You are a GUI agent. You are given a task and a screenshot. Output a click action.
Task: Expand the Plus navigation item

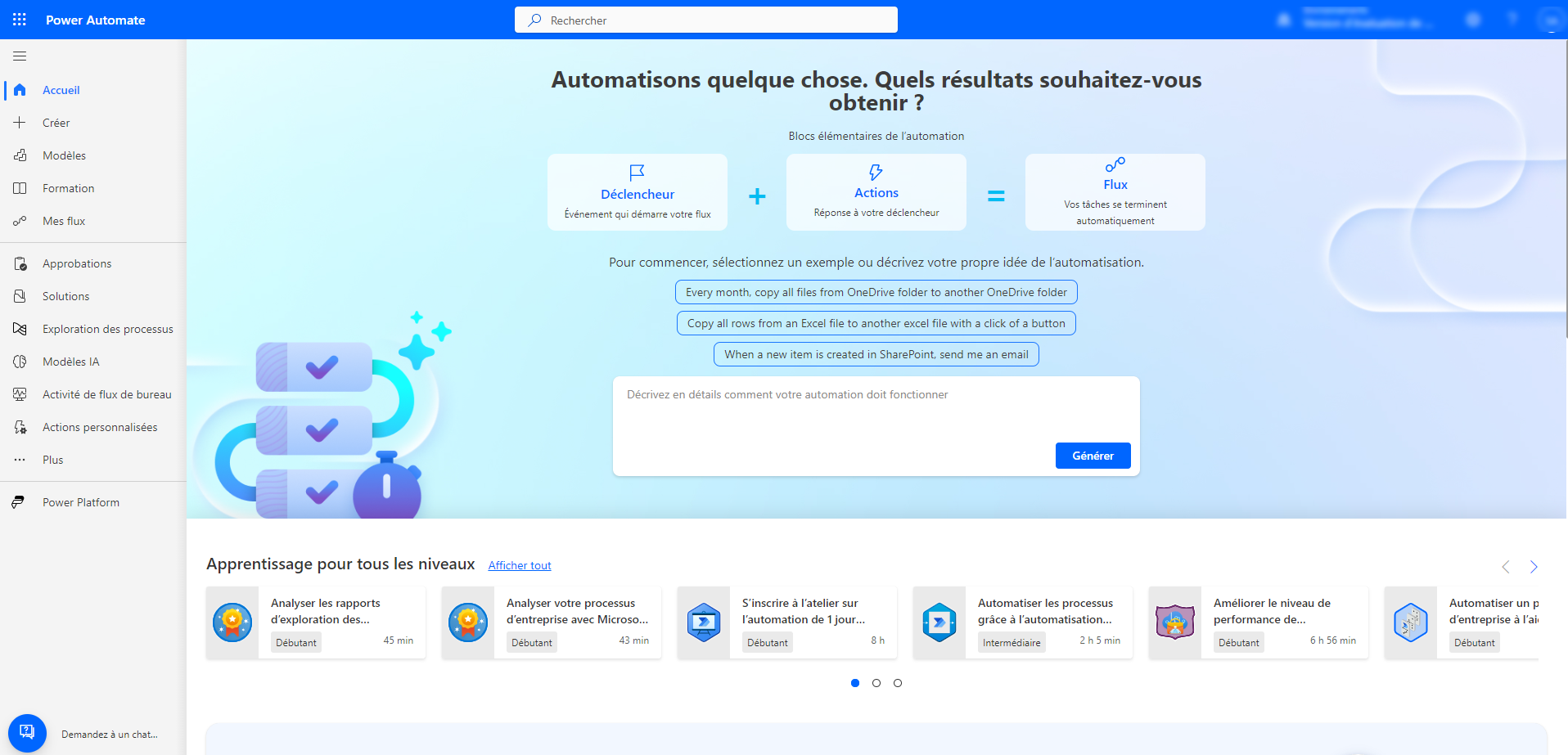[53, 460]
